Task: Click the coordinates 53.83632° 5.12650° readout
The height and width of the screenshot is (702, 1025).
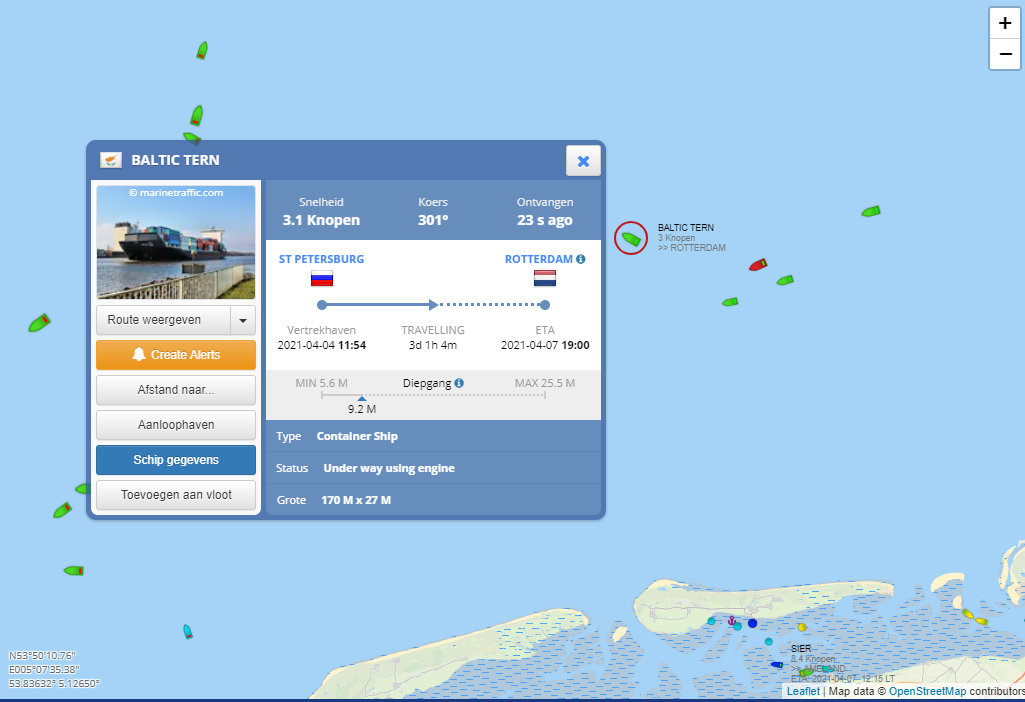Action: click(54, 684)
